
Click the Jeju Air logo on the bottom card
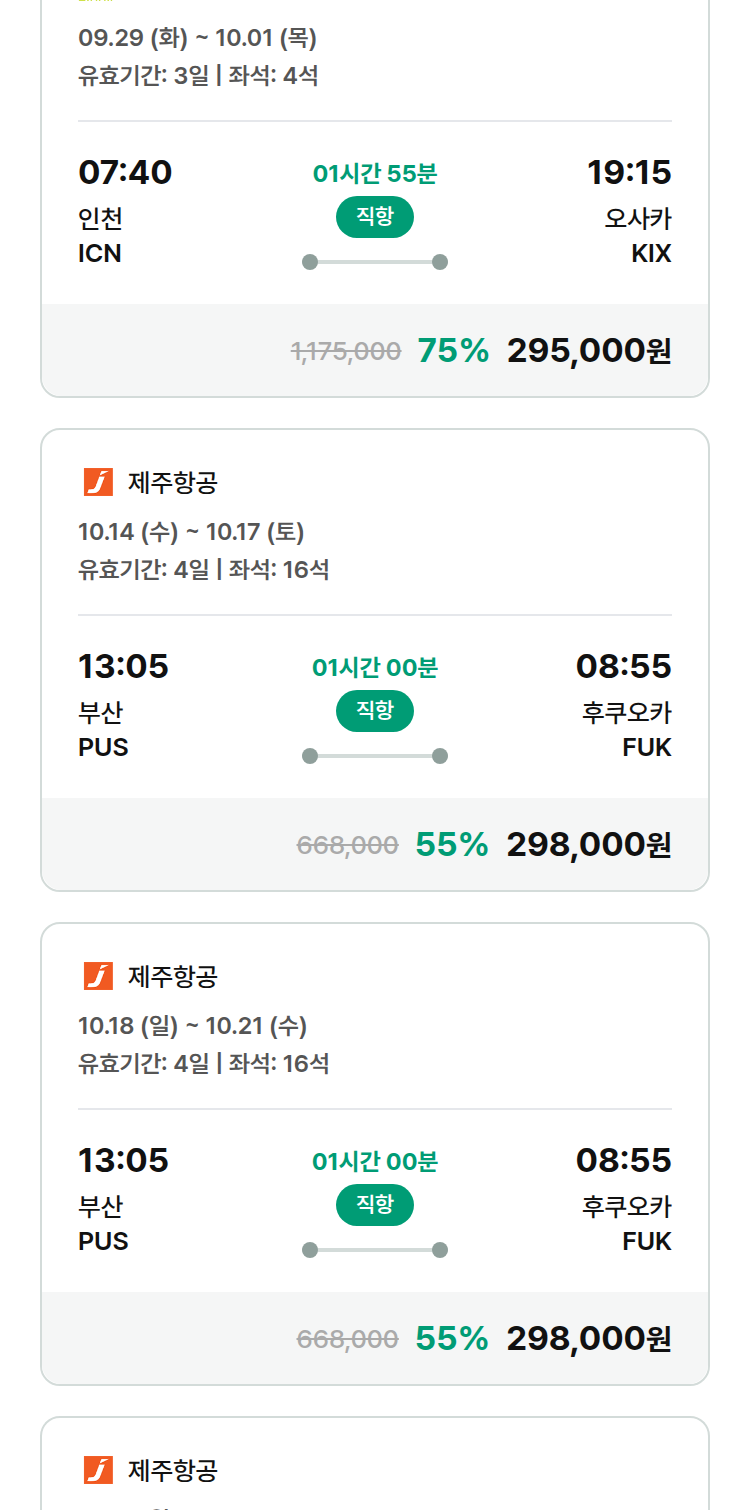98,1470
